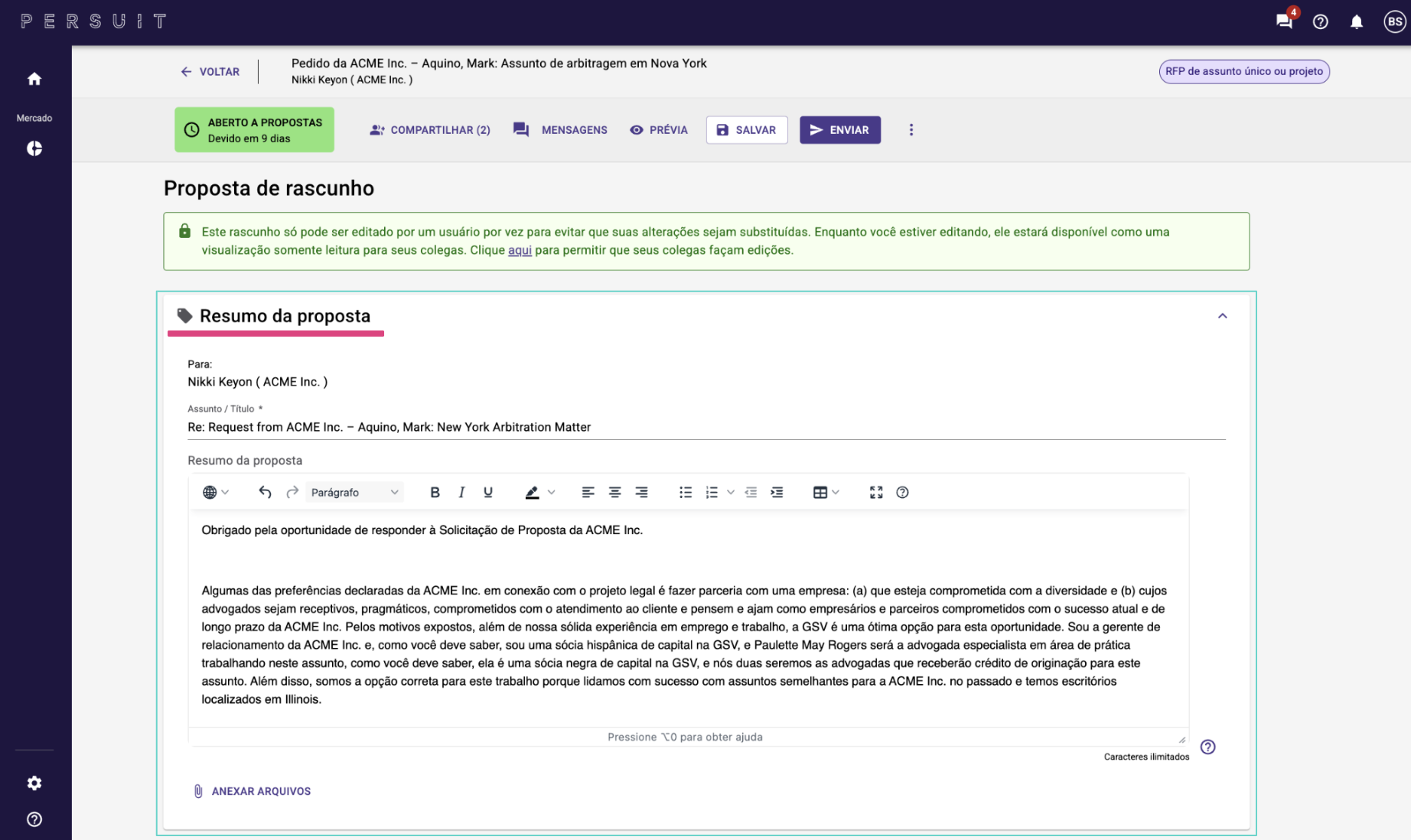Image resolution: width=1411 pixels, height=840 pixels.
Task: Decrease indent of paragraph
Action: click(751, 492)
